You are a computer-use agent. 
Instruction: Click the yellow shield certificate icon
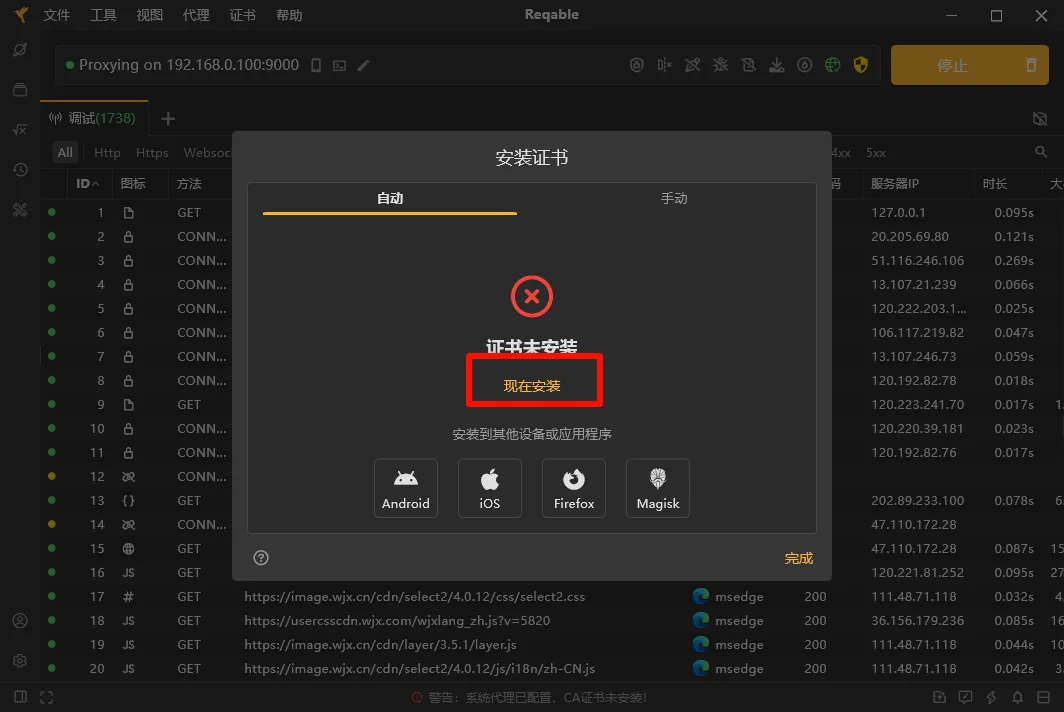[860, 65]
